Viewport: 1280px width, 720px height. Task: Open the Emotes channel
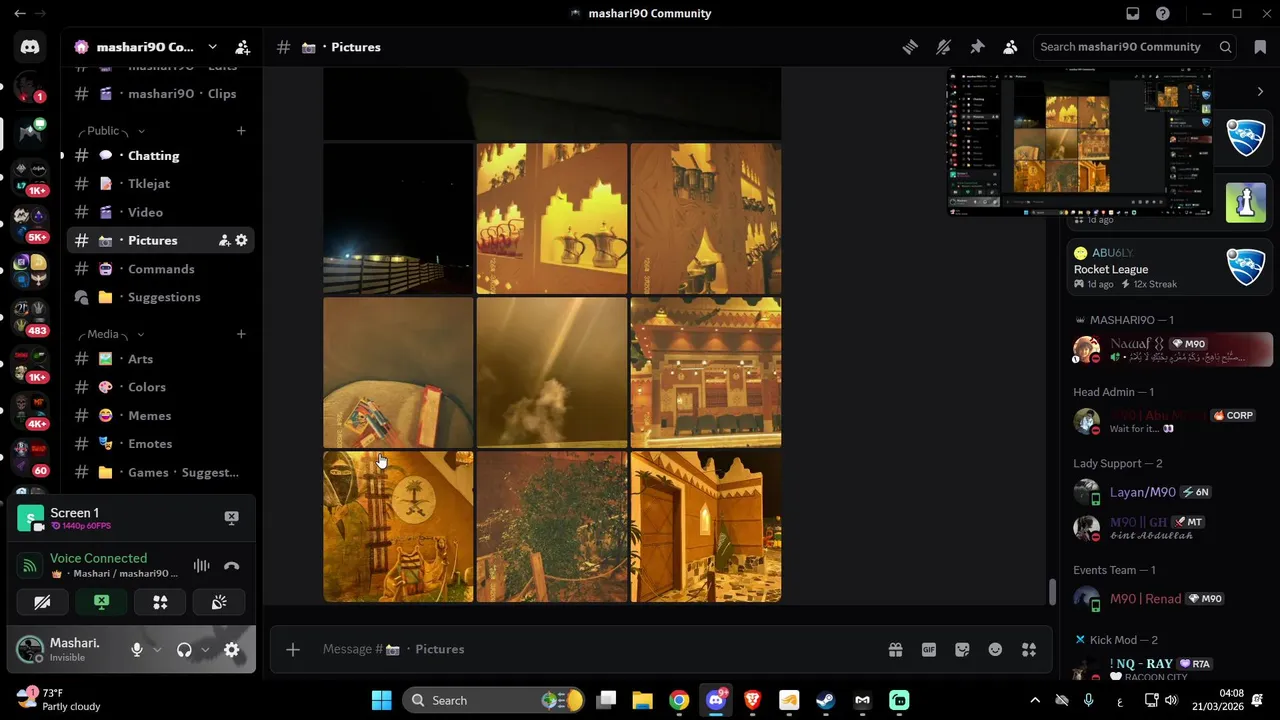pos(160,444)
